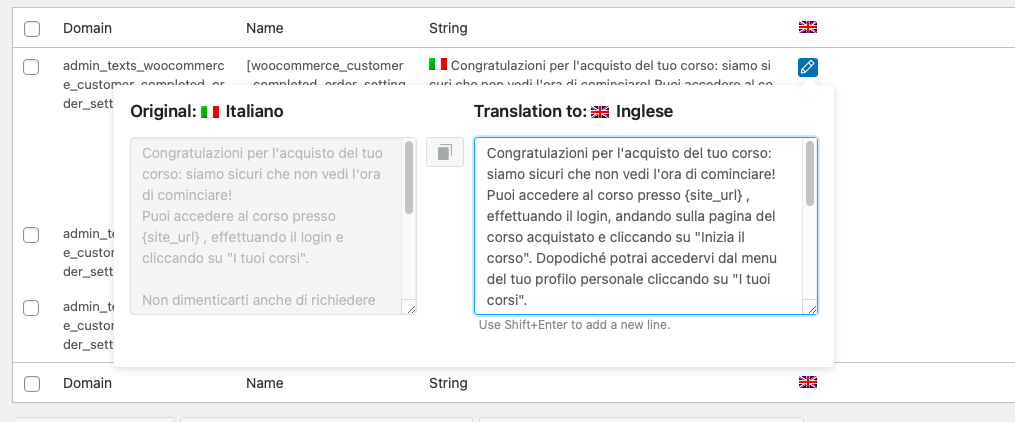Viewport: 1015px width, 422px height.
Task: Click the String column label in footer
Action: tap(448, 383)
